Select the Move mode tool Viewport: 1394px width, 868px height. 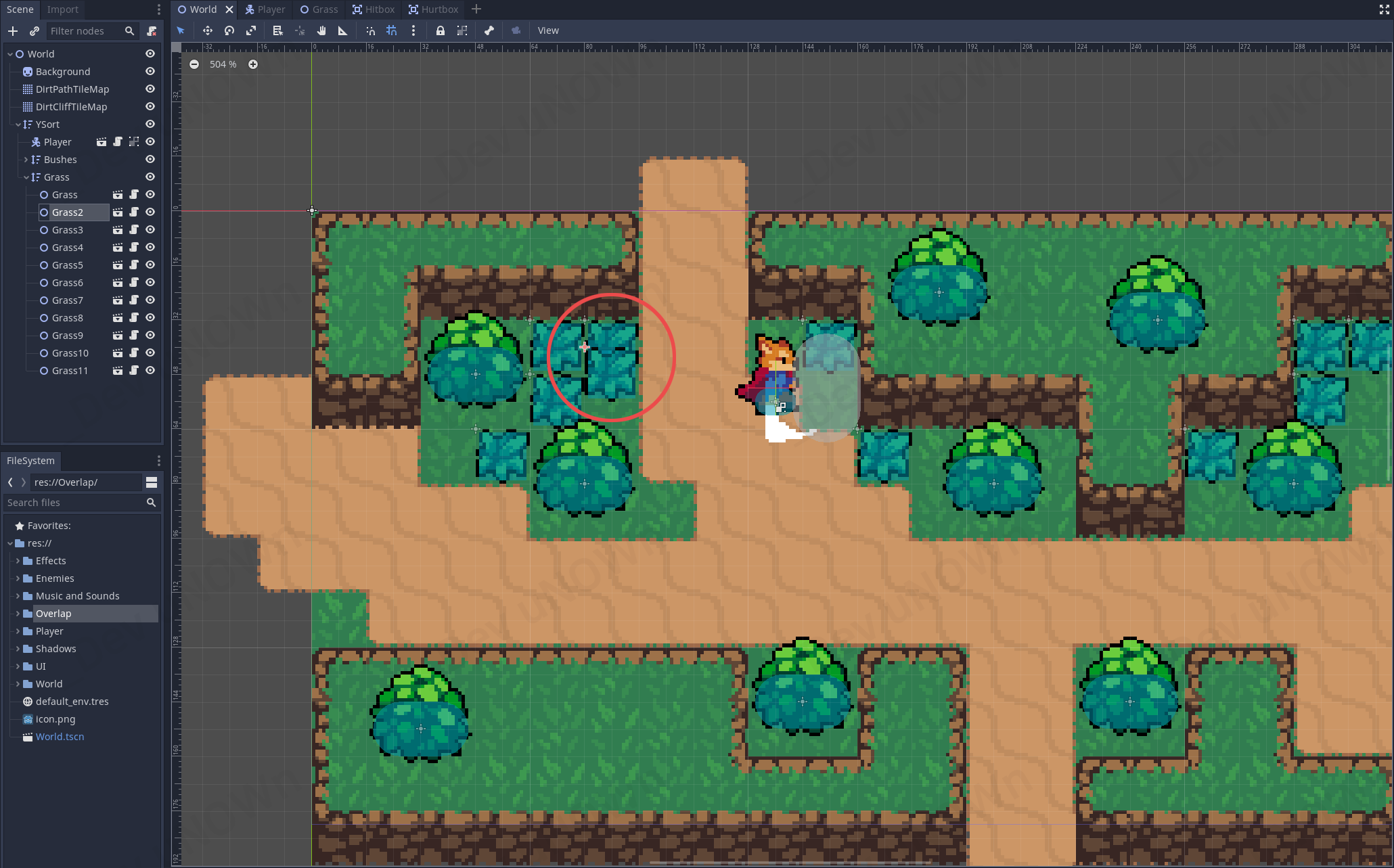pos(207,30)
